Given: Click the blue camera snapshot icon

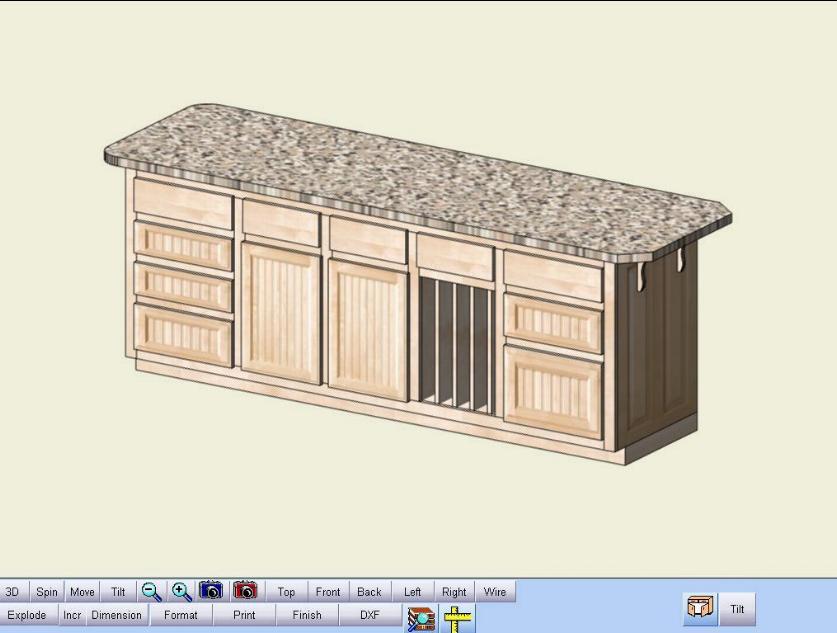Looking at the screenshot, I should [211, 591].
